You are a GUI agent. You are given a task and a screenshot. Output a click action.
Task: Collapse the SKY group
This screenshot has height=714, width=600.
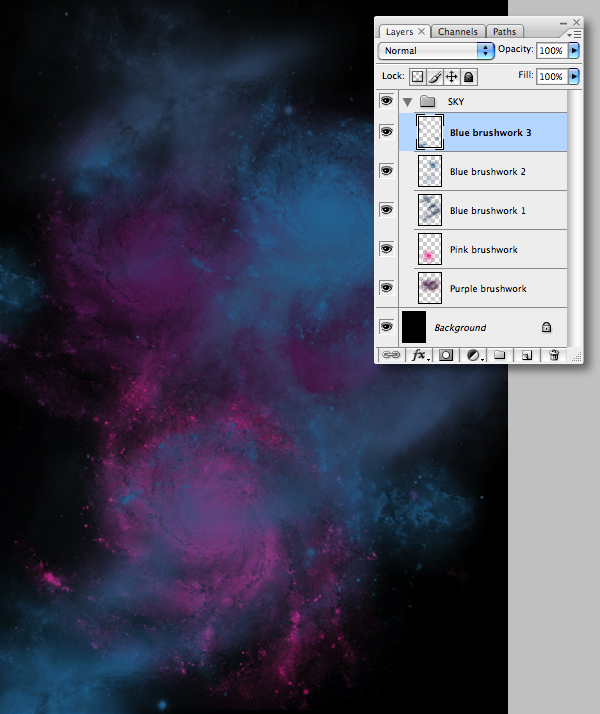click(x=407, y=102)
